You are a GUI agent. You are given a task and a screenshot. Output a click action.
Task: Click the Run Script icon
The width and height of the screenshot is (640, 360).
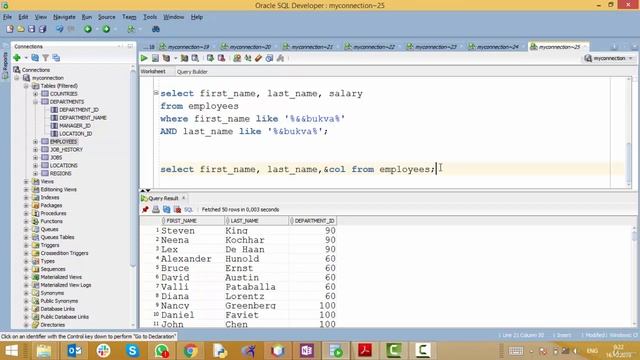[x=155, y=58]
